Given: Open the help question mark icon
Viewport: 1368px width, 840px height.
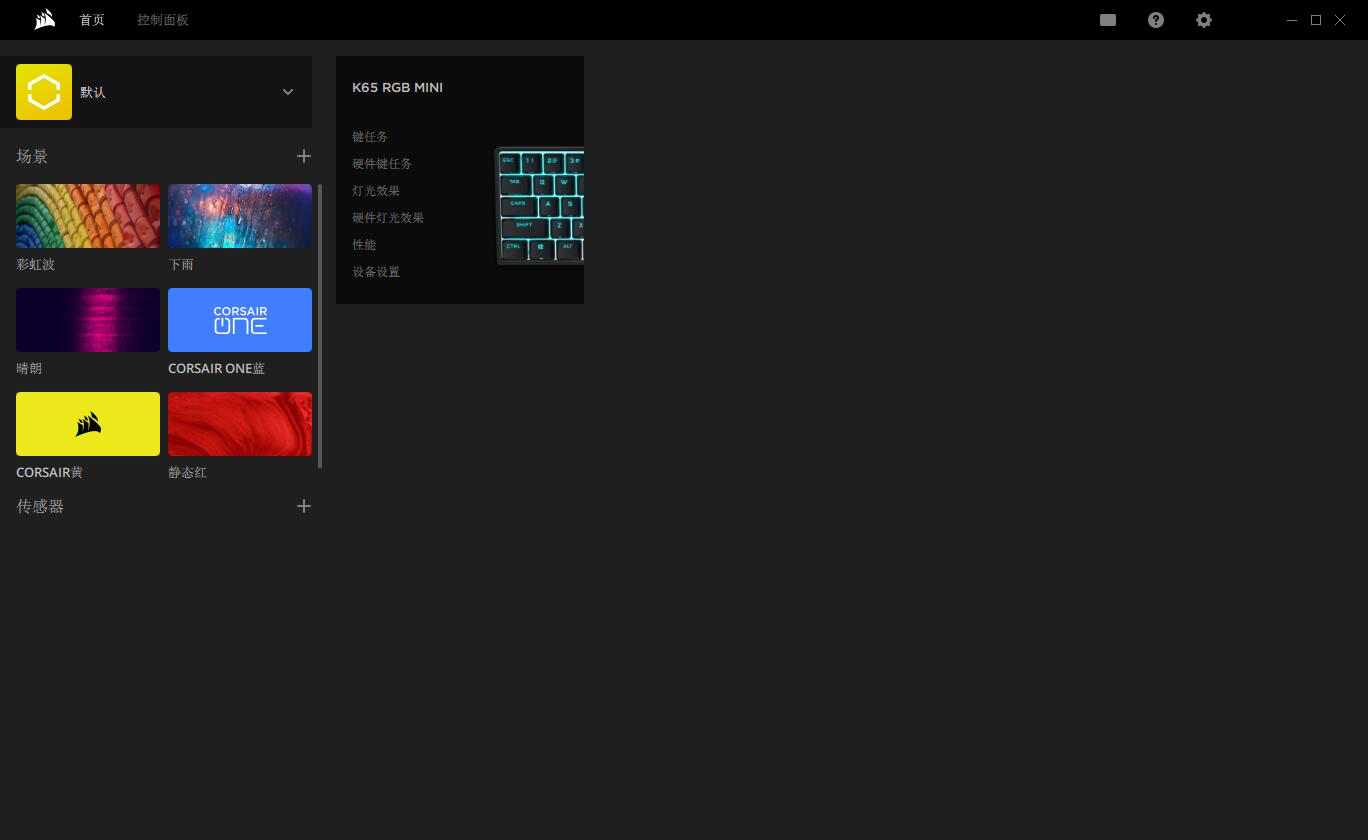Looking at the screenshot, I should coord(1156,20).
